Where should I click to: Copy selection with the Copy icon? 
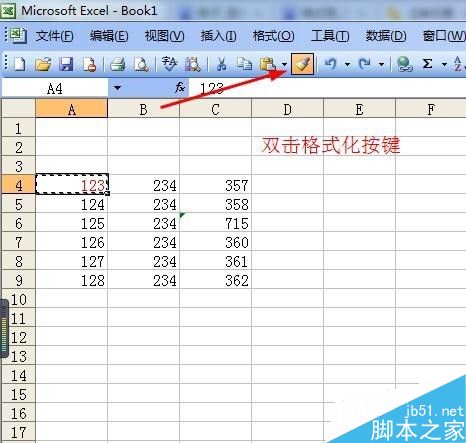244,64
